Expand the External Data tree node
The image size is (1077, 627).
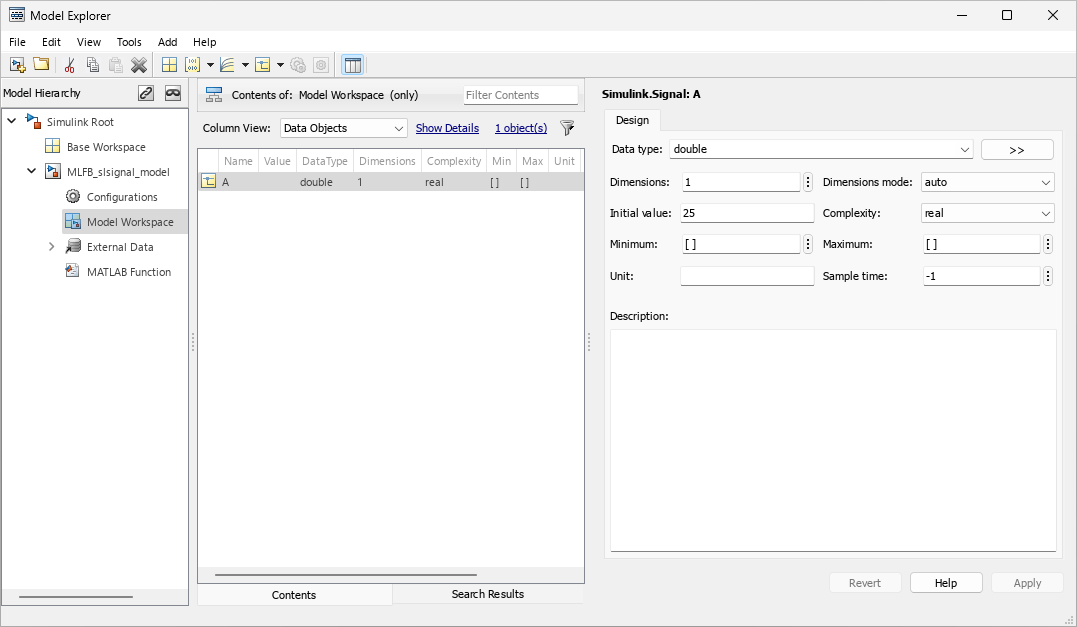[x=52, y=247]
